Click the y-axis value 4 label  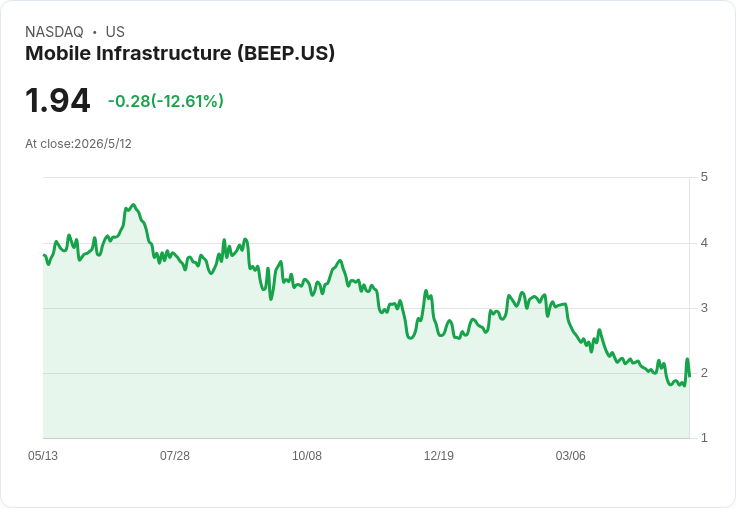(704, 243)
